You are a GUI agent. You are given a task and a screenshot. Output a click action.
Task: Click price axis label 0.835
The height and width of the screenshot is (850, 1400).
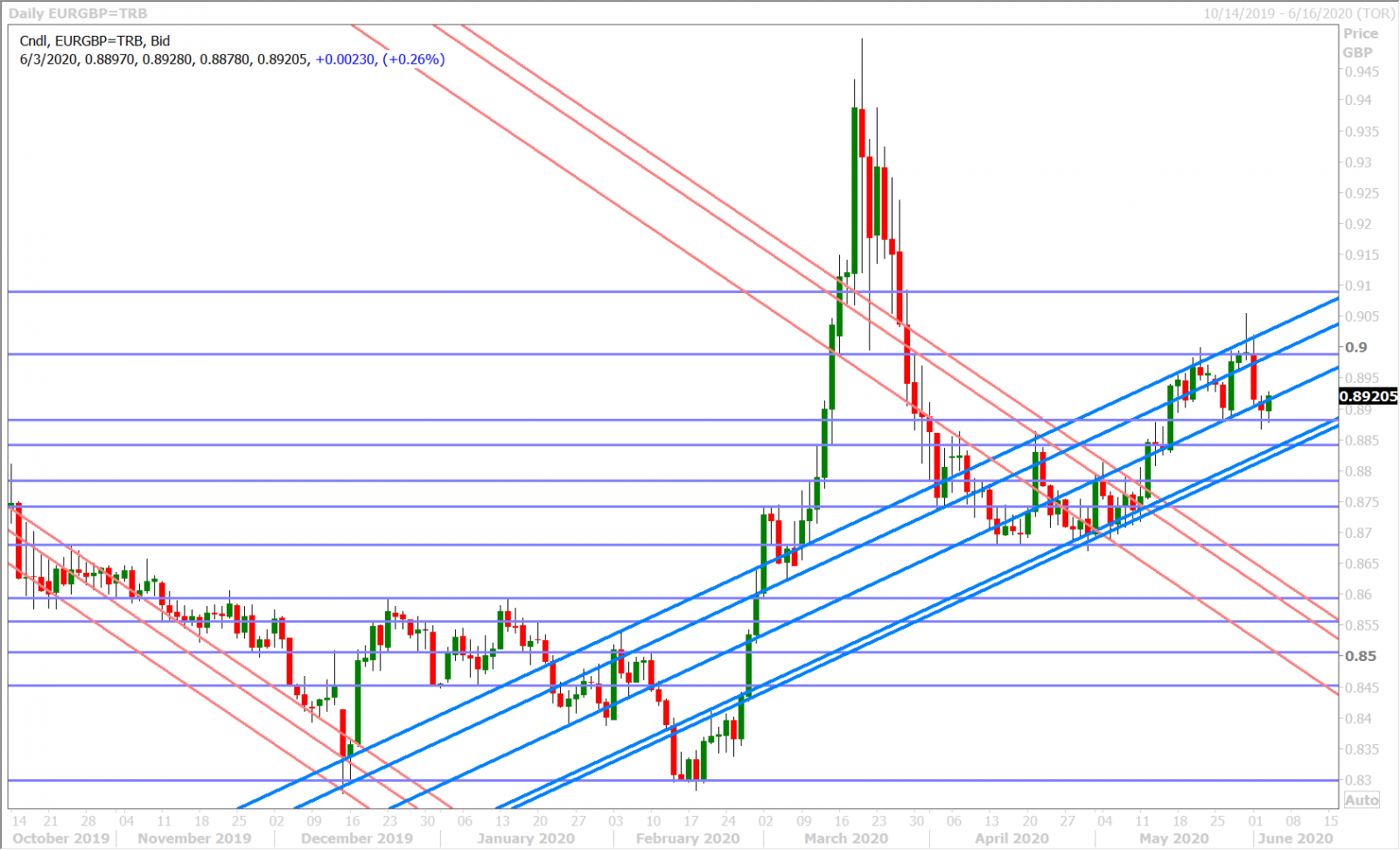(x=1361, y=749)
